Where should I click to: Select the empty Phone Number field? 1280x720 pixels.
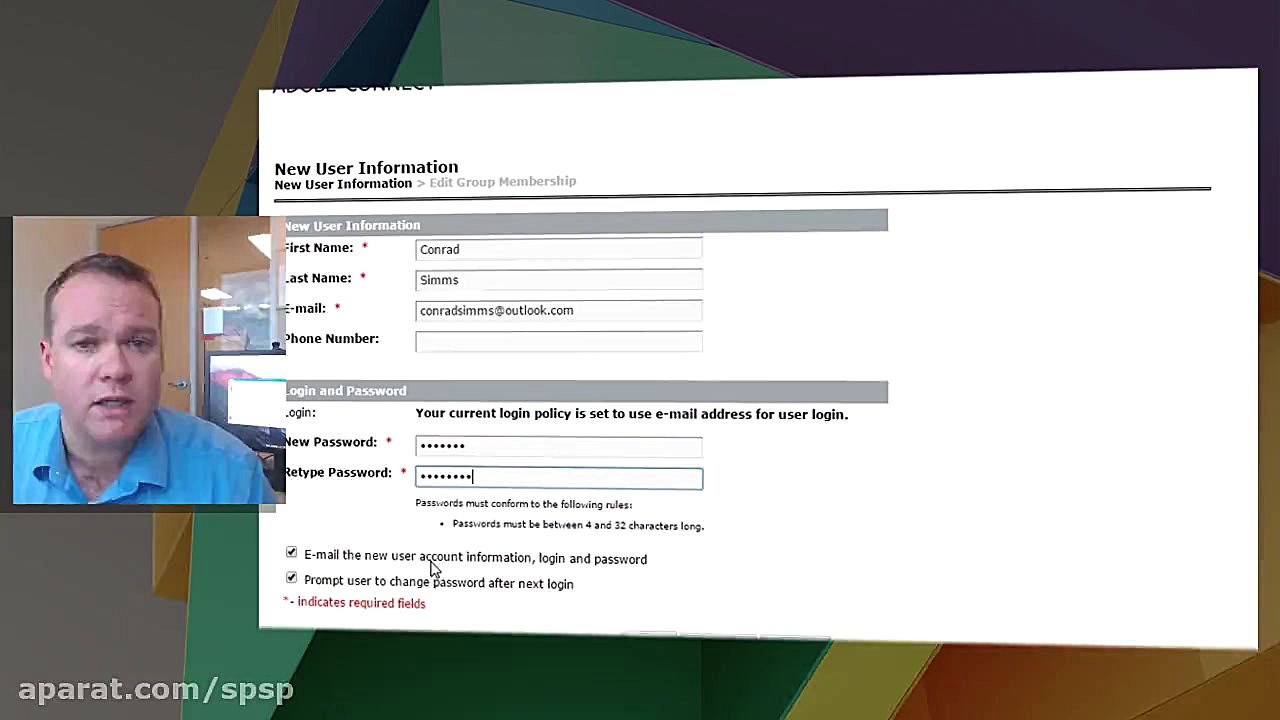[558, 341]
